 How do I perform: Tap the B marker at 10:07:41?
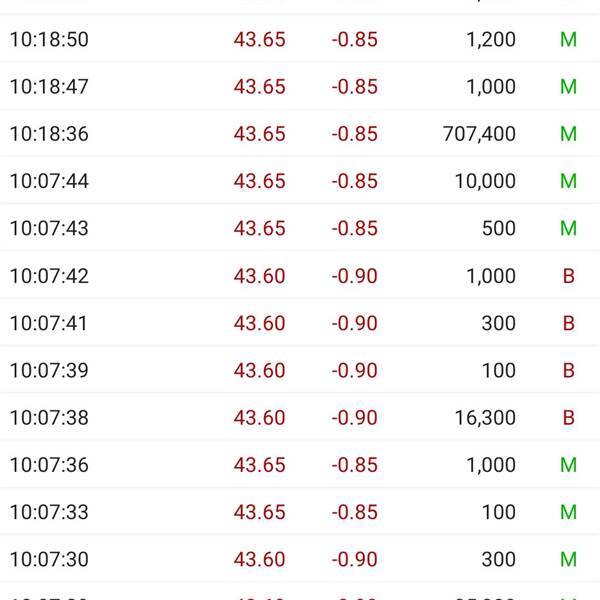(x=569, y=323)
